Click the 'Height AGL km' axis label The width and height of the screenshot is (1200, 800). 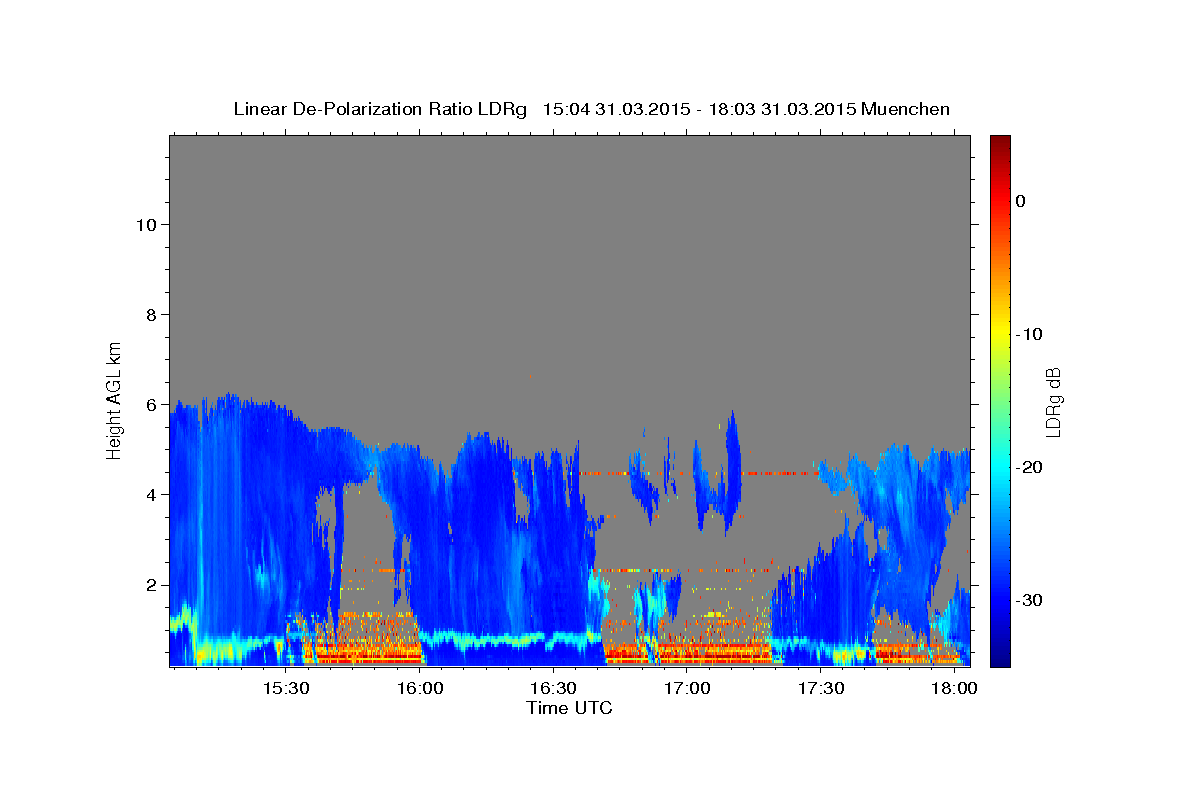115,400
